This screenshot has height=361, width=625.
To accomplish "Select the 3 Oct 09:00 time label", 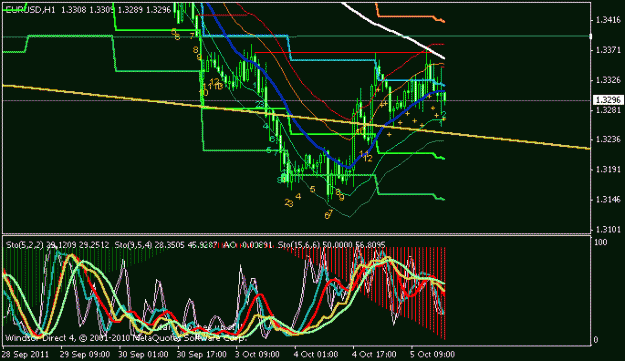I will coord(257,354).
